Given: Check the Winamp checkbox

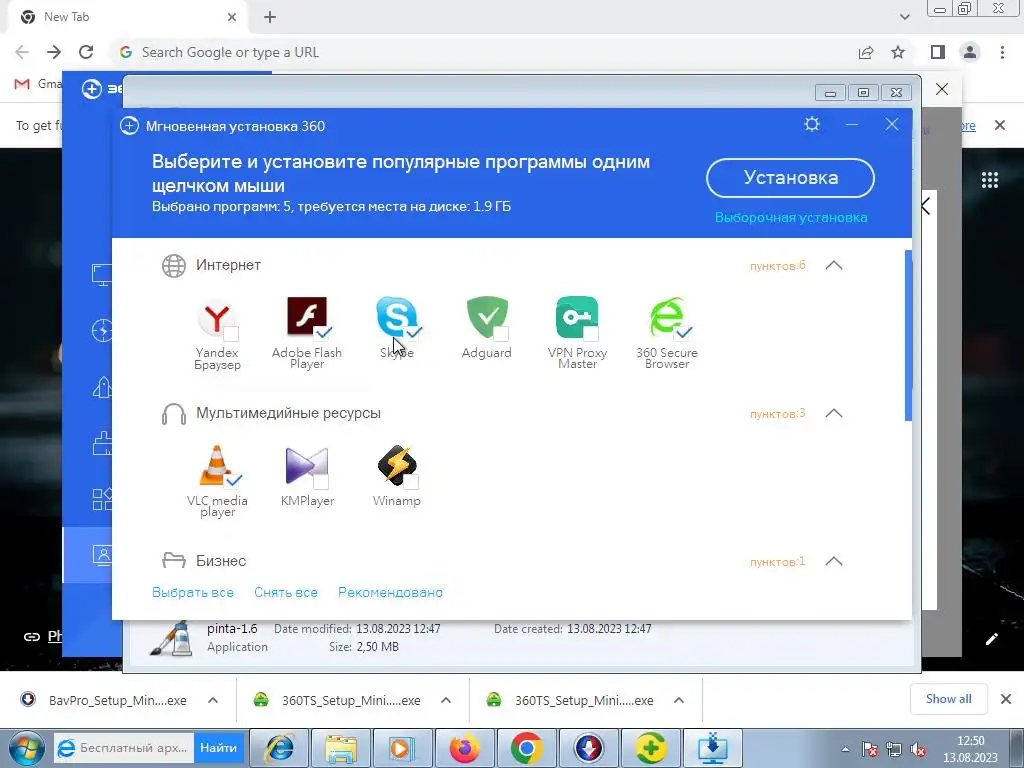Looking at the screenshot, I should pyautogui.click(x=411, y=482).
